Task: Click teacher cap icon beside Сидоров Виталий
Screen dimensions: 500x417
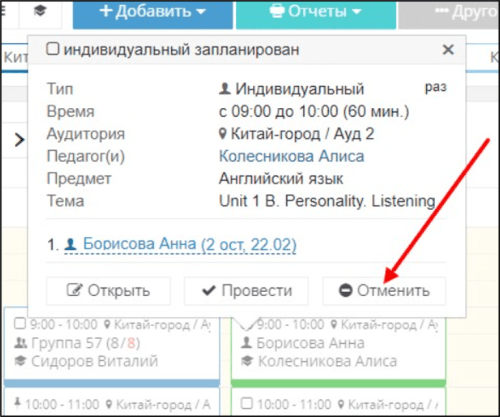Action: [20, 361]
